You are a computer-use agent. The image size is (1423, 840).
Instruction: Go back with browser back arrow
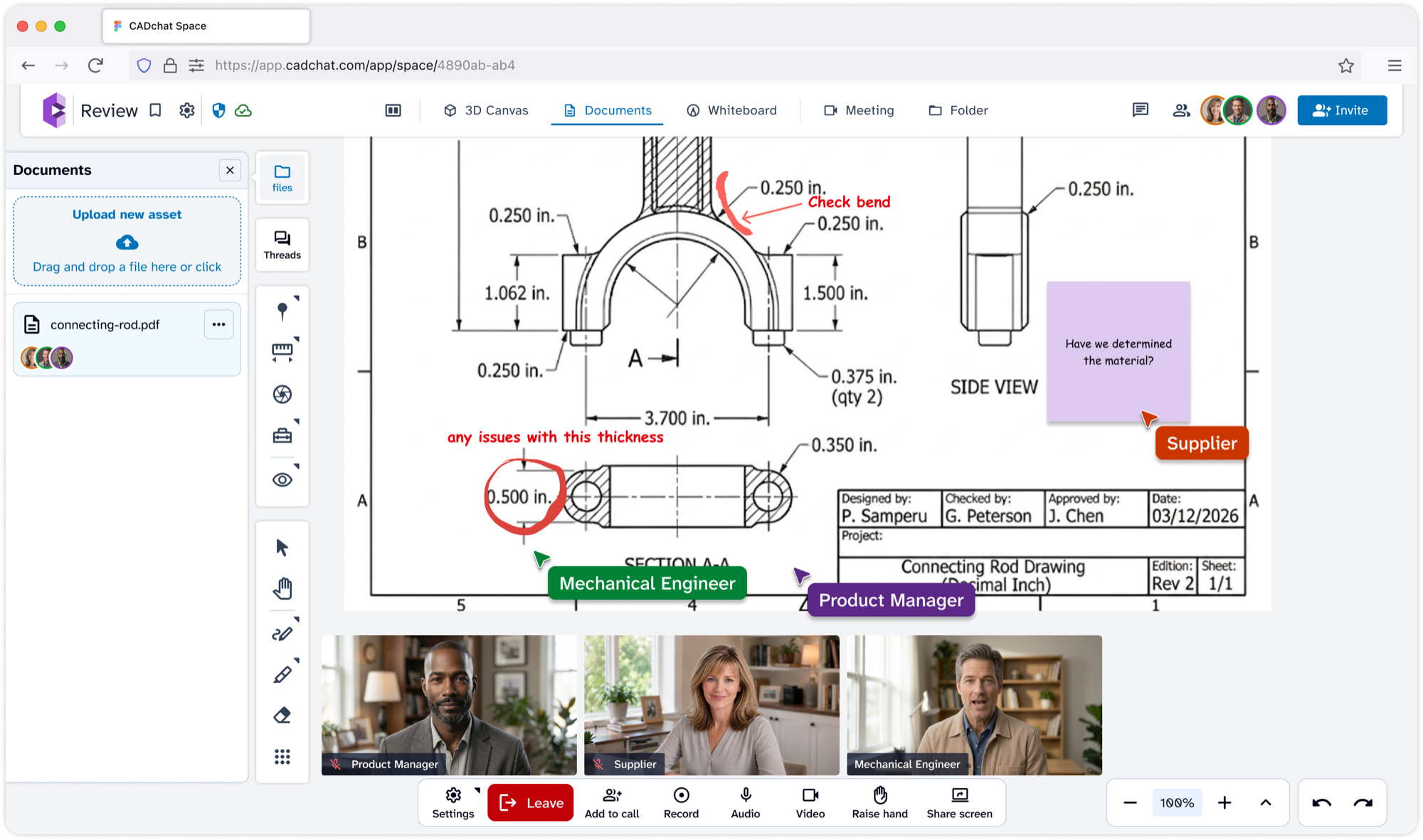pos(28,65)
